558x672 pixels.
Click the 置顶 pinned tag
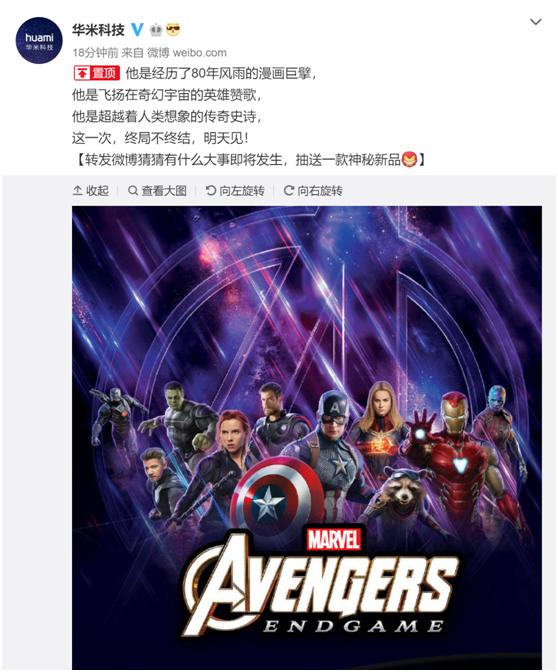(x=97, y=73)
